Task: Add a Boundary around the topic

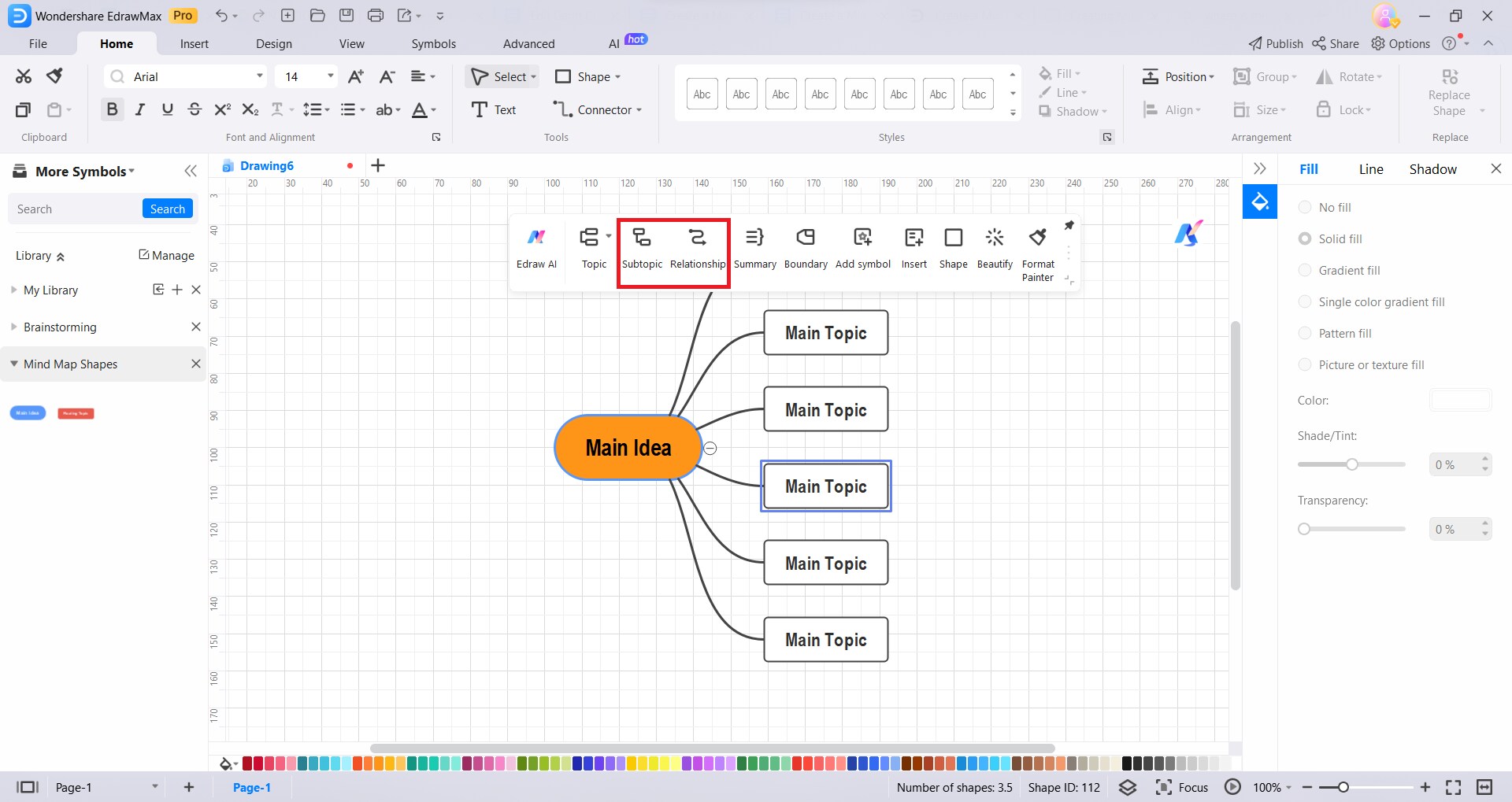Action: click(806, 249)
